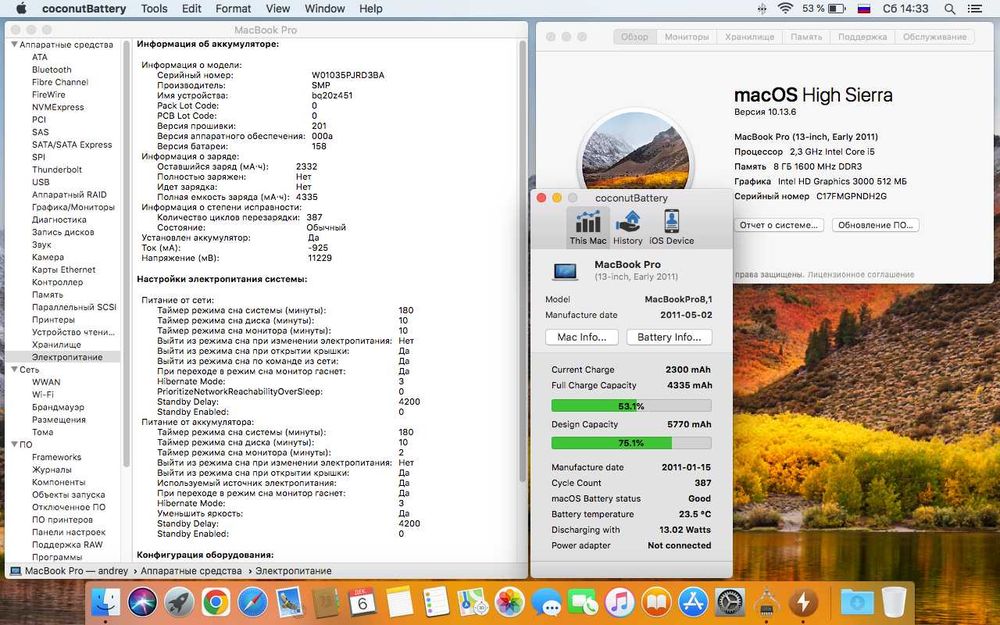Collapse Сеть tree section
The image size is (1000, 625).
14,370
